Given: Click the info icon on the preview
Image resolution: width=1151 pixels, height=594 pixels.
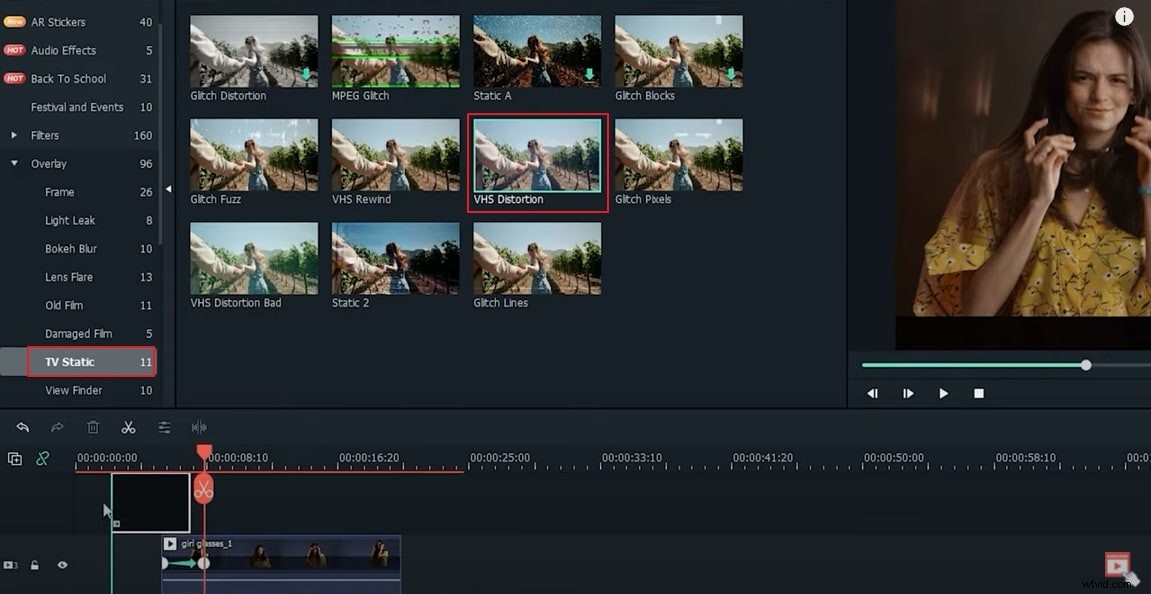Looking at the screenshot, I should point(1125,16).
